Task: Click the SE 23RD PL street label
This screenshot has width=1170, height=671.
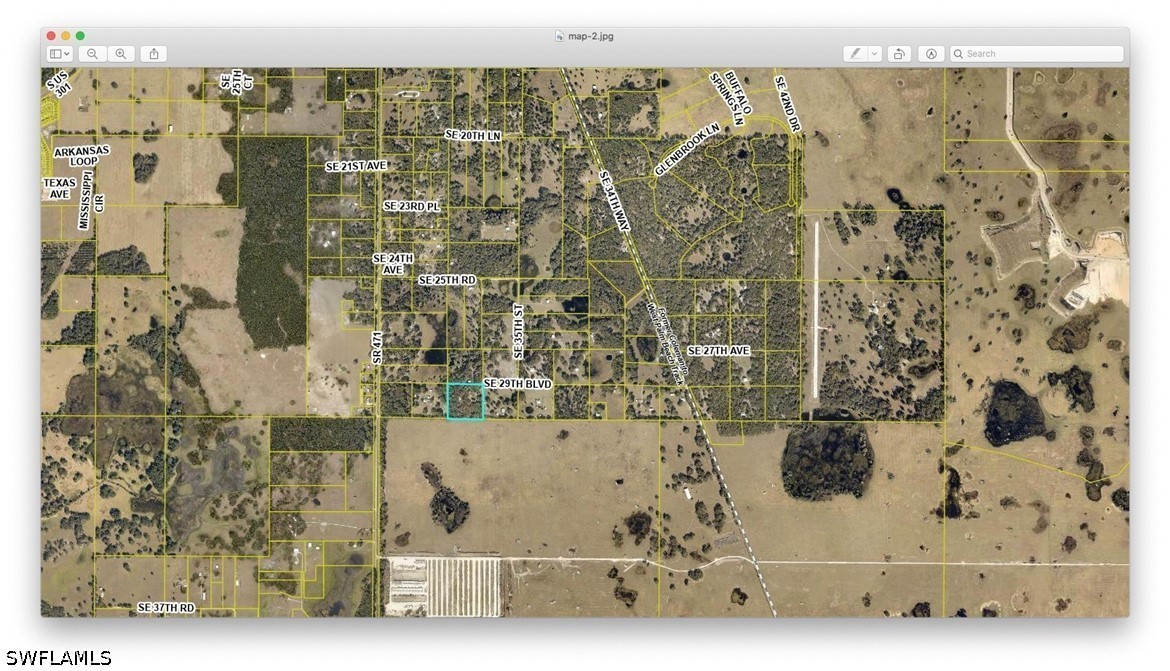Action: coord(411,206)
